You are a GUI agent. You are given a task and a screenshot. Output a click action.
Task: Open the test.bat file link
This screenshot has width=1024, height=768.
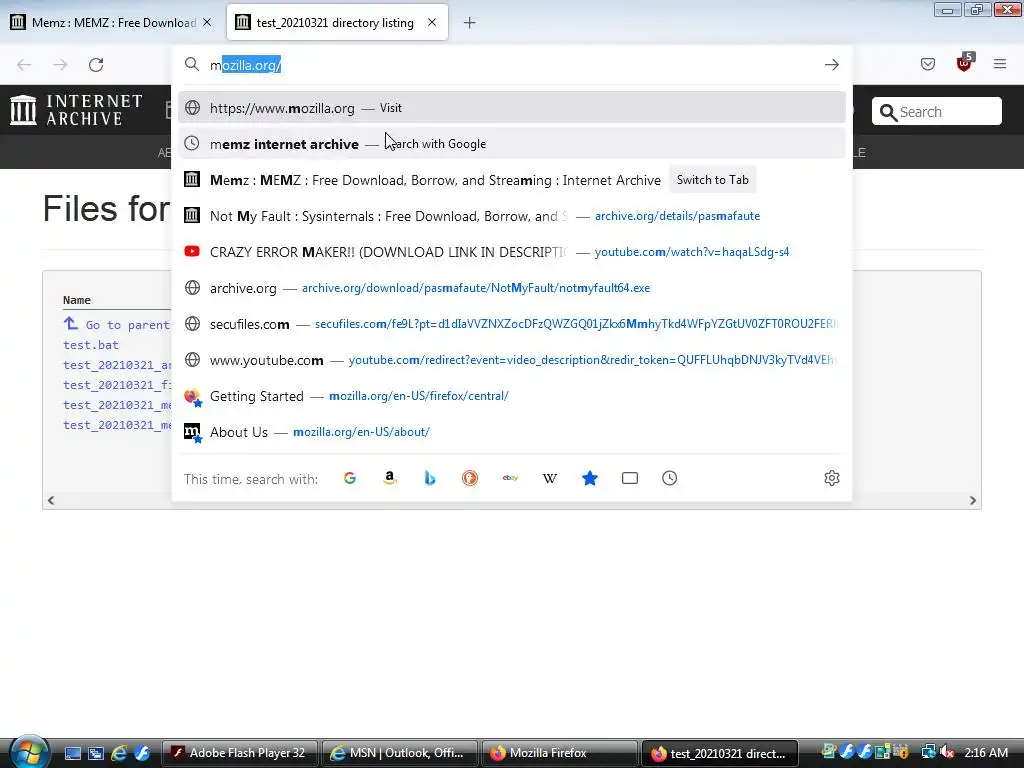point(91,345)
